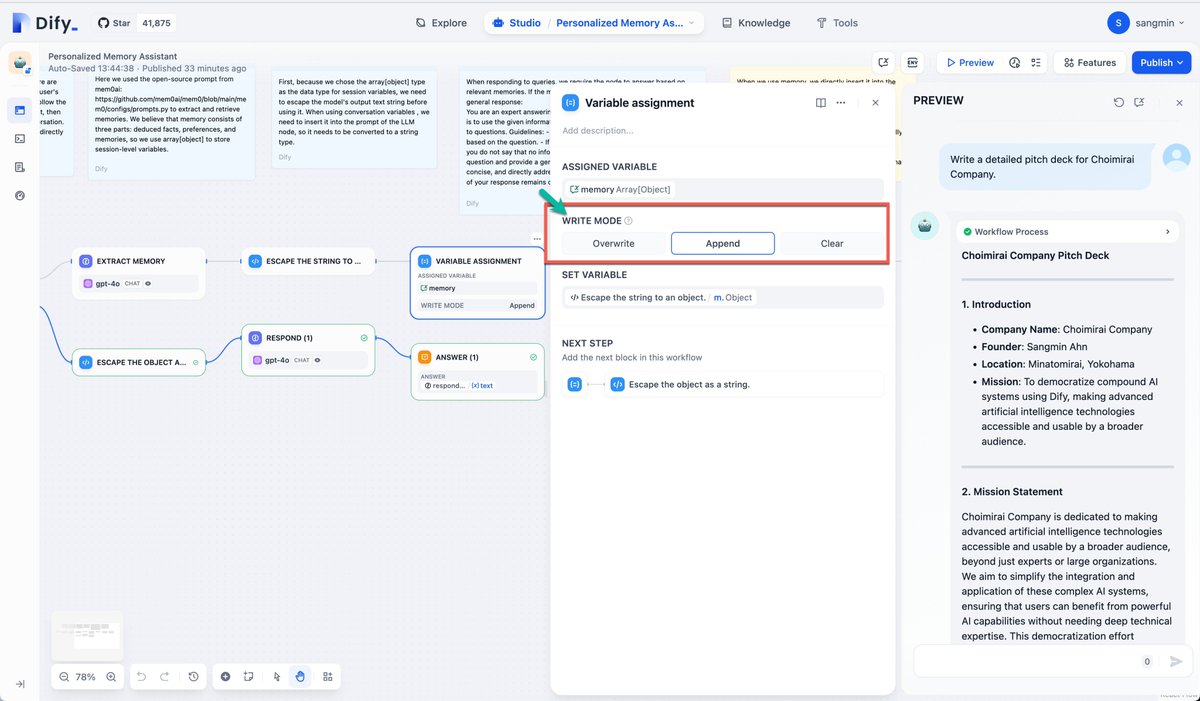Click the Features button
The height and width of the screenshot is (701, 1200).
coord(1089,62)
